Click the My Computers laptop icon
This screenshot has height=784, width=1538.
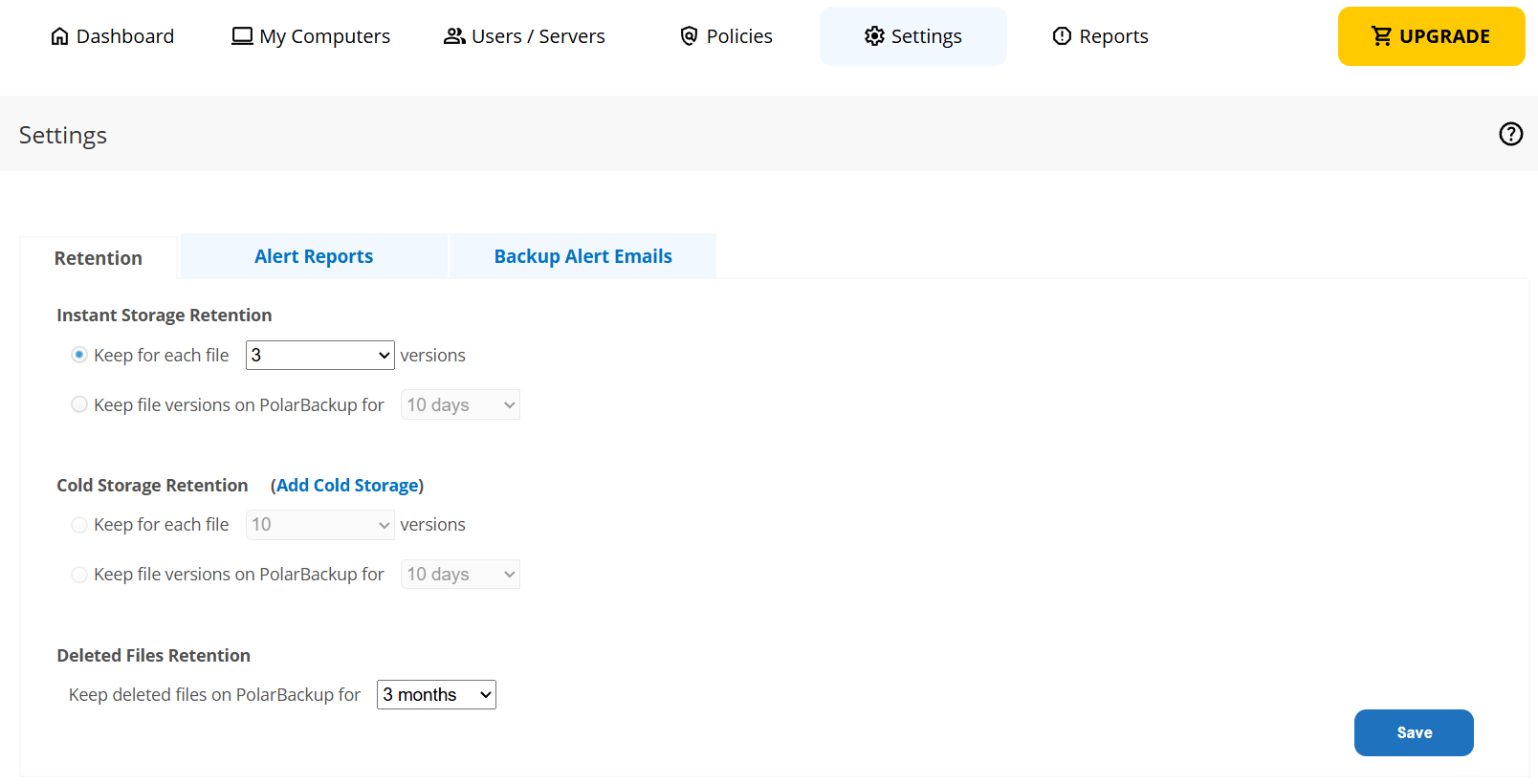pos(242,36)
